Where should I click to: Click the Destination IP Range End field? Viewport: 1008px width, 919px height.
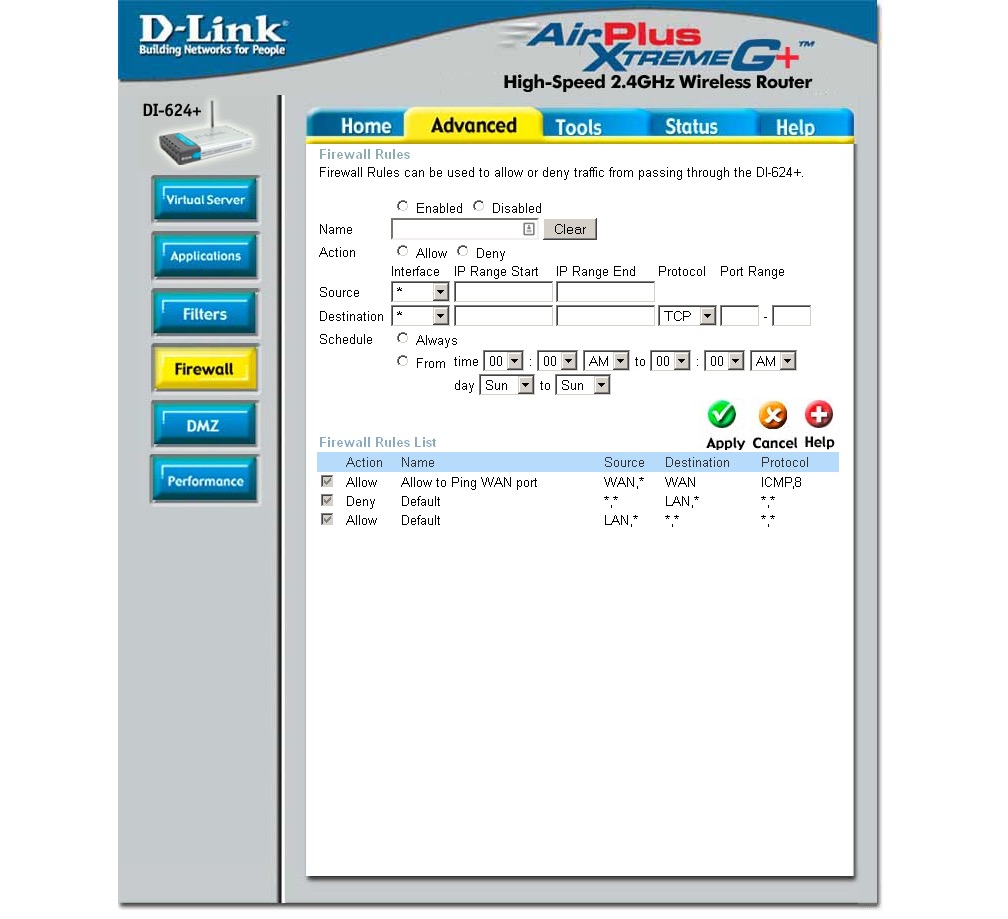point(606,316)
